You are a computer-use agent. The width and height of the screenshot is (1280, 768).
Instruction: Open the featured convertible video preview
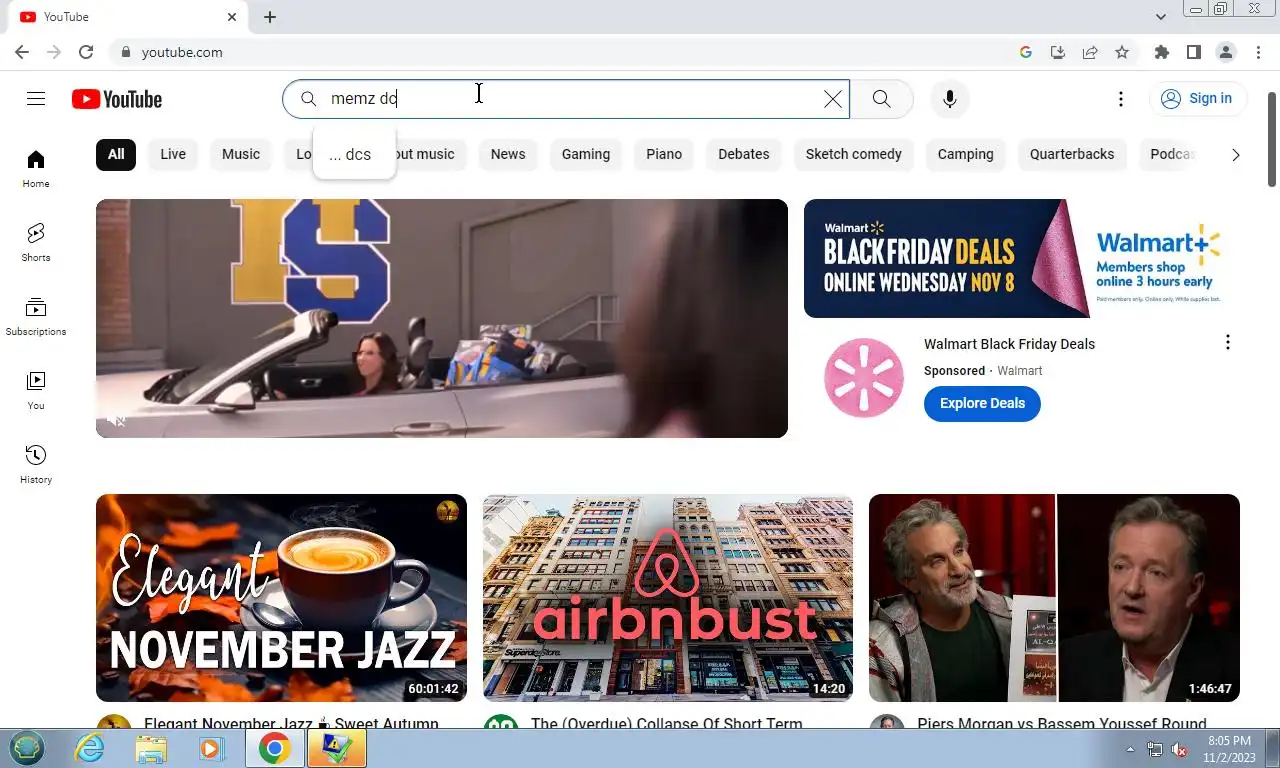pos(442,318)
